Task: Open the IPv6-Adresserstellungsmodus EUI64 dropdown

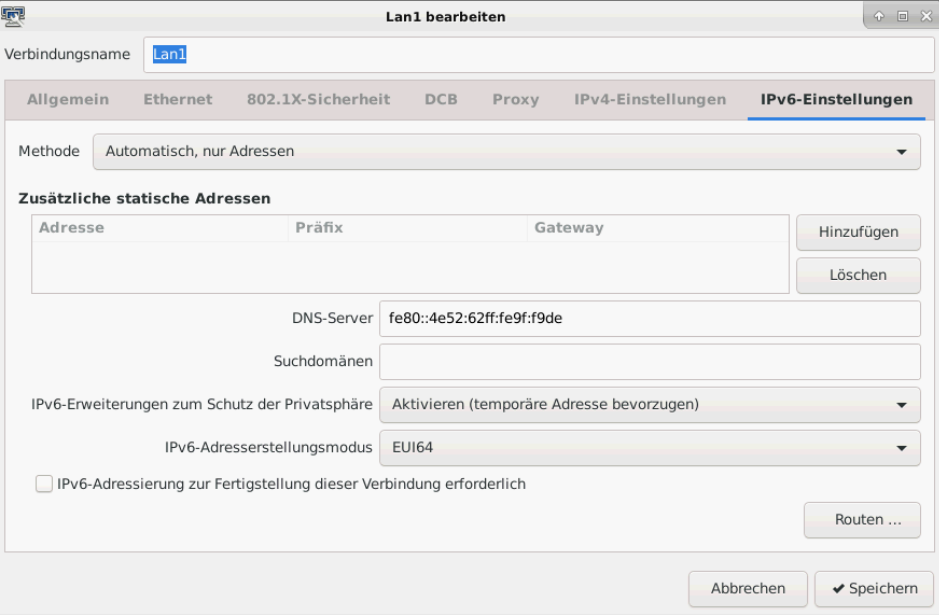Action: (x=650, y=448)
